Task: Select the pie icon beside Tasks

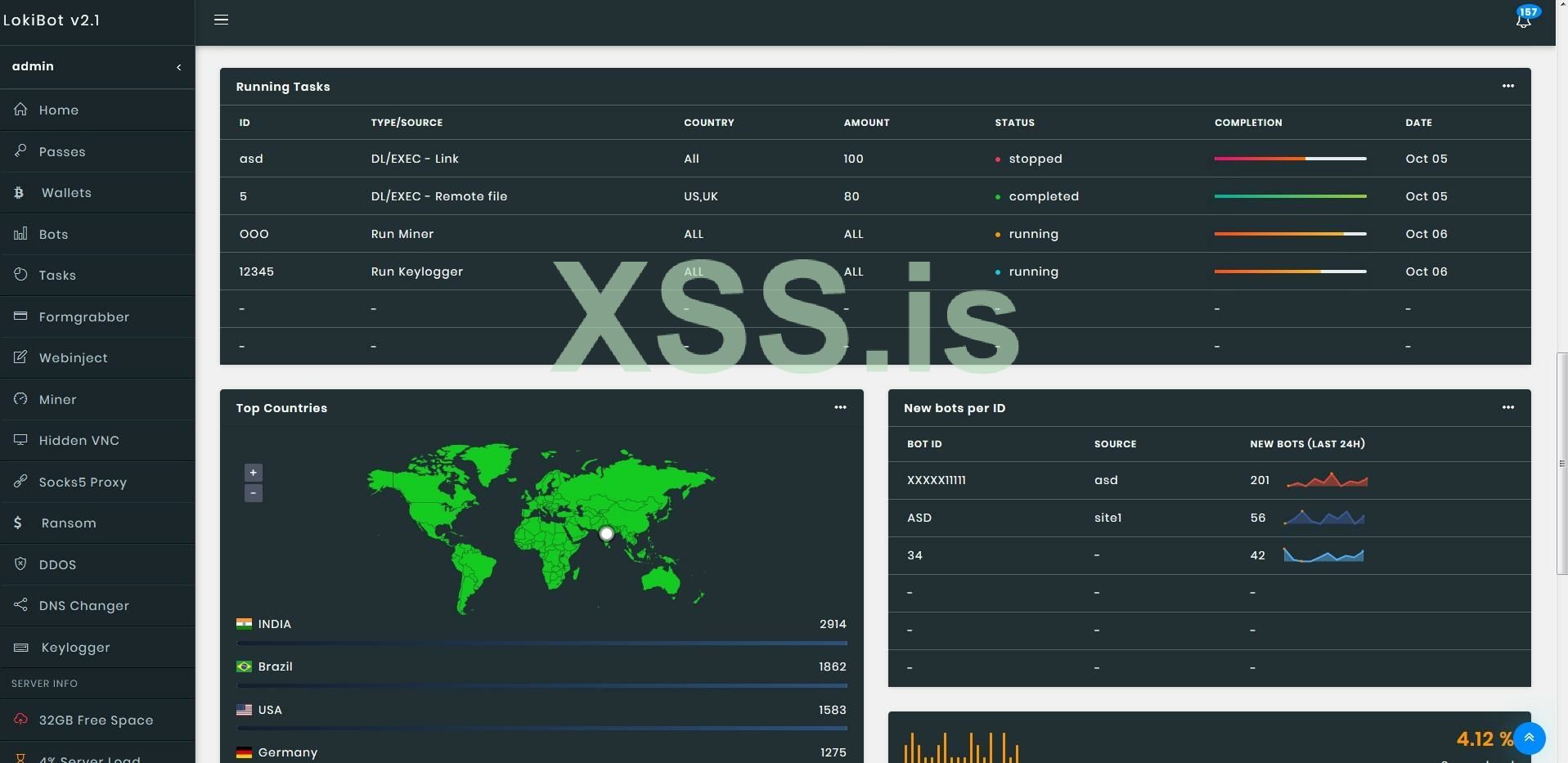Action: pyautogui.click(x=20, y=275)
